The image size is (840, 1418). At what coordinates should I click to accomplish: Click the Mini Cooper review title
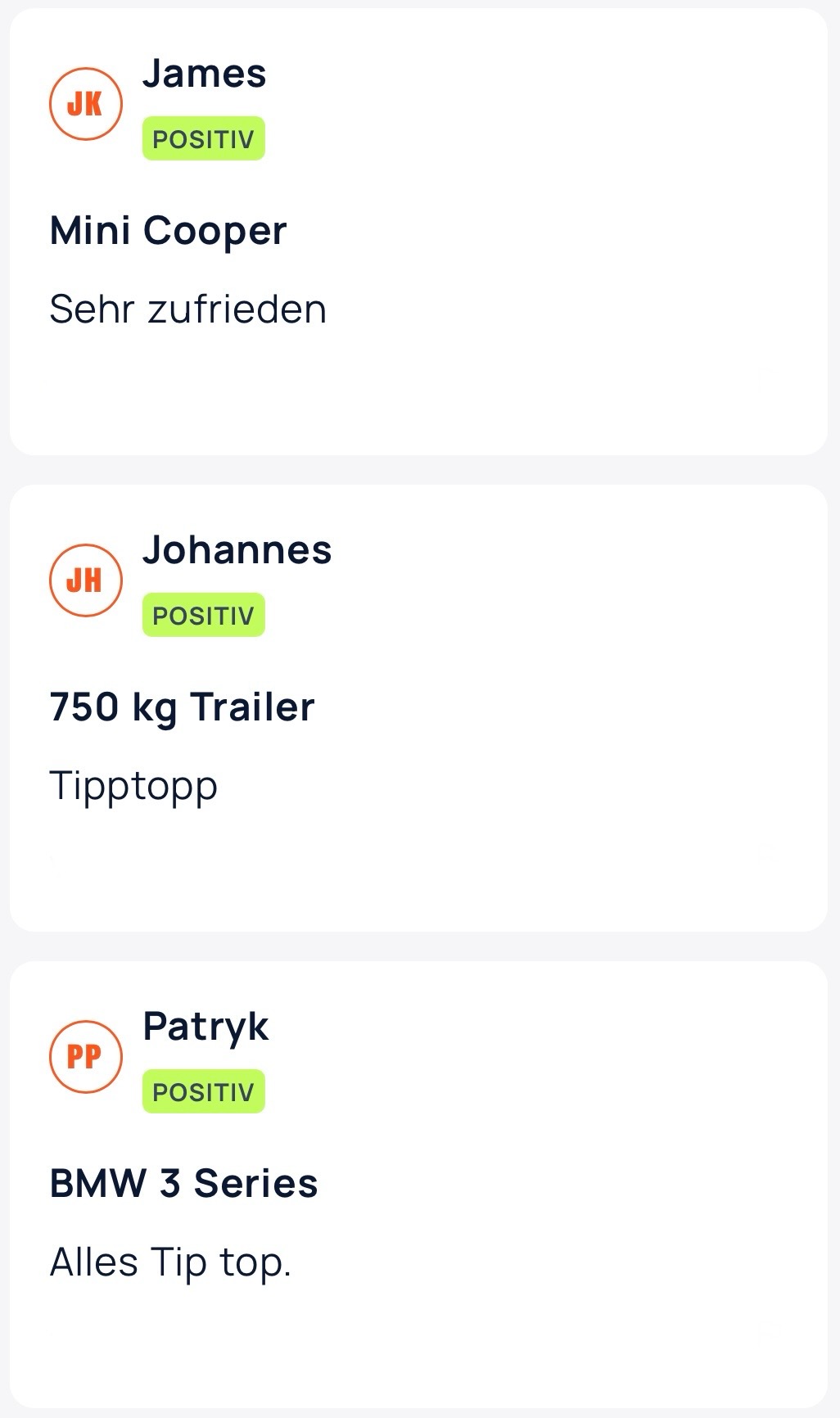pyautogui.click(x=168, y=231)
